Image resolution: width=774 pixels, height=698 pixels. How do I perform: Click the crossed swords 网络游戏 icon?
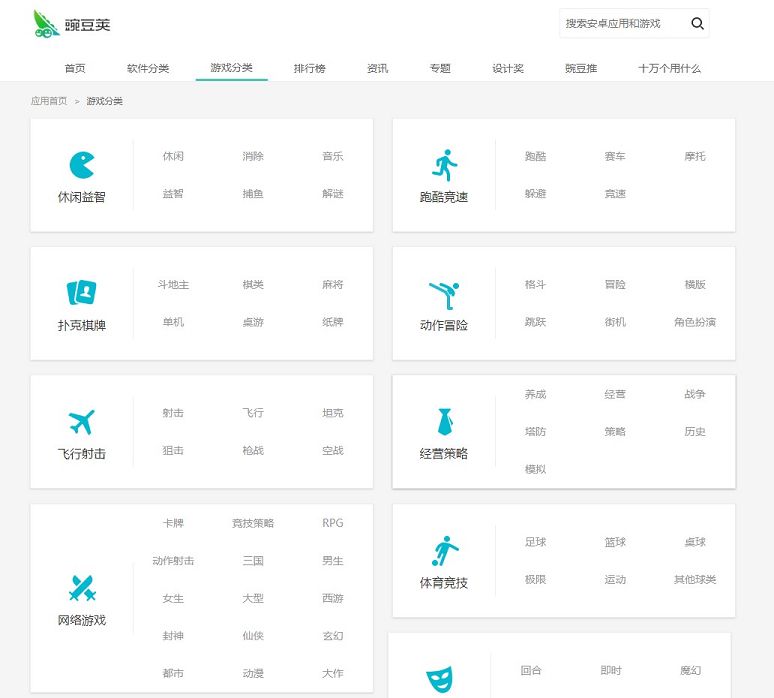81,587
